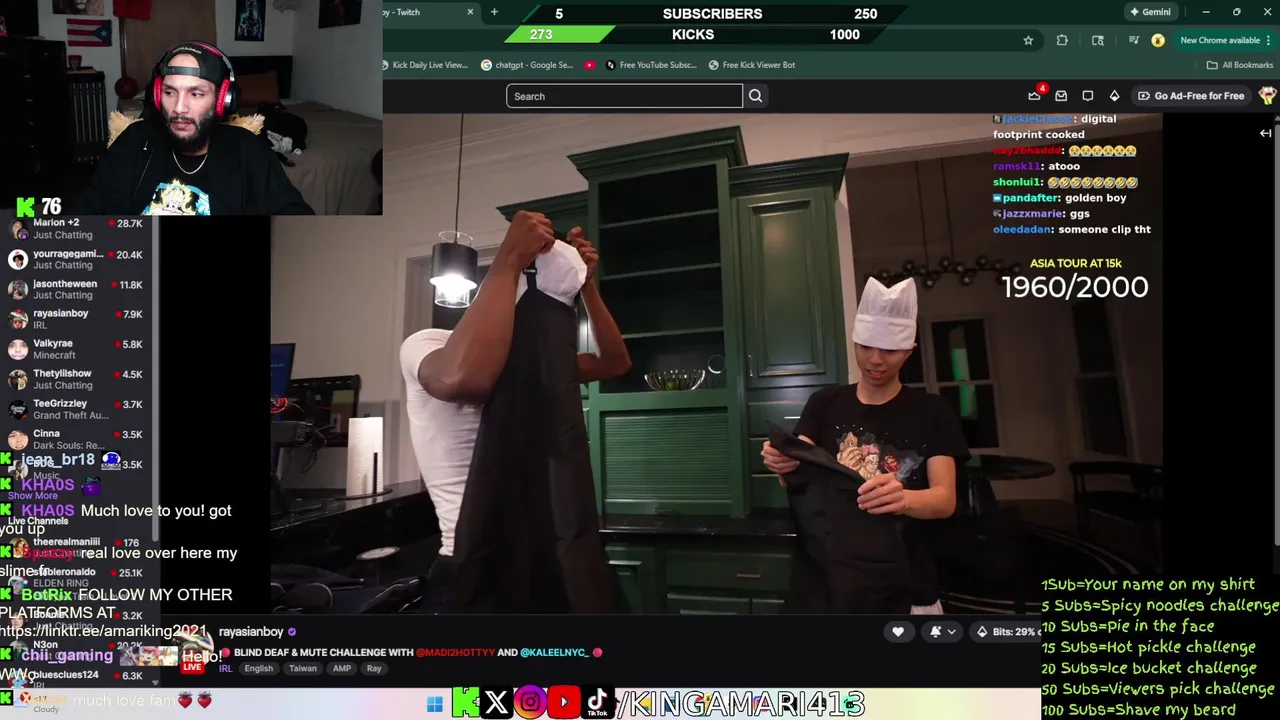Viewport: 1280px width, 720px height.
Task: Open Chrome profile avatar
Action: click(1158, 40)
